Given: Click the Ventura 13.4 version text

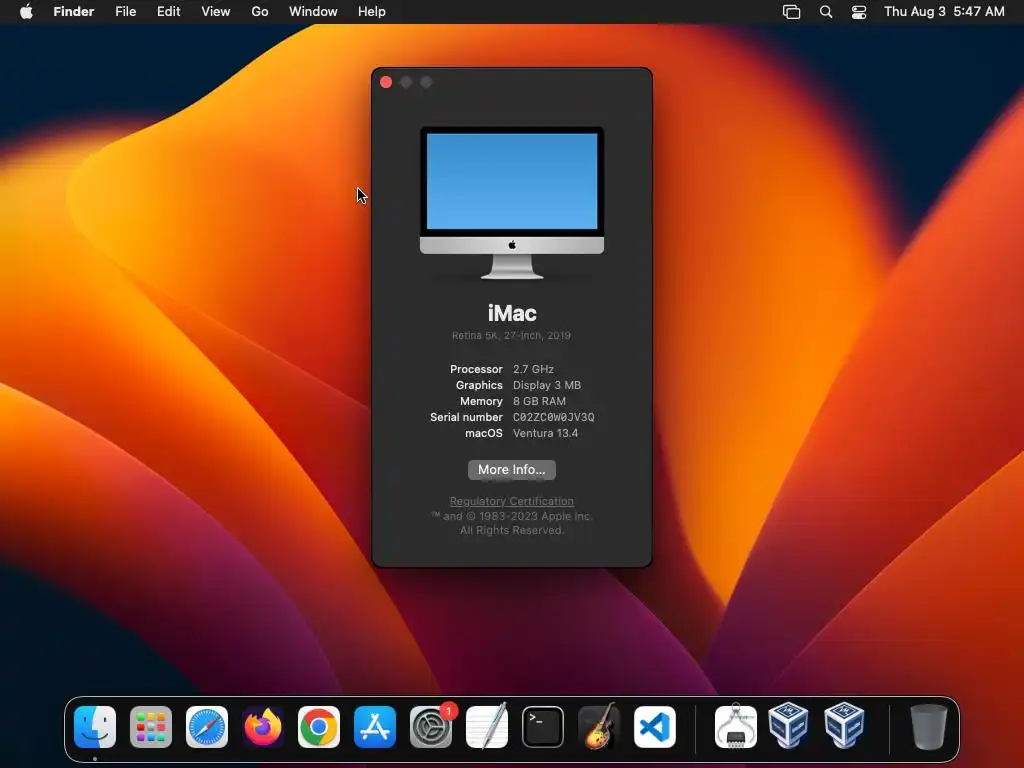Looking at the screenshot, I should 545,433.
